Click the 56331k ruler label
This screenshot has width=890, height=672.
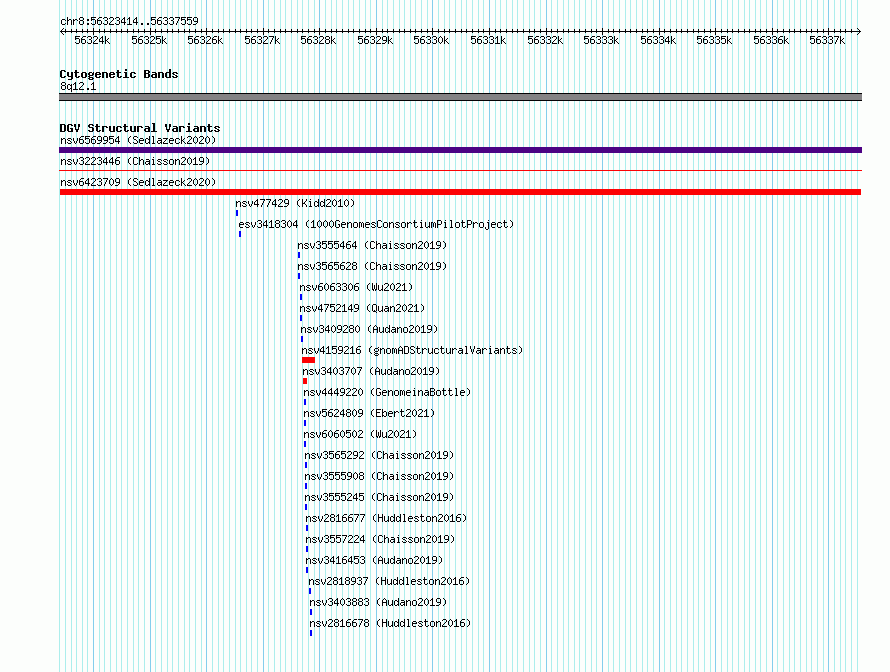click(x=488, y=40)
